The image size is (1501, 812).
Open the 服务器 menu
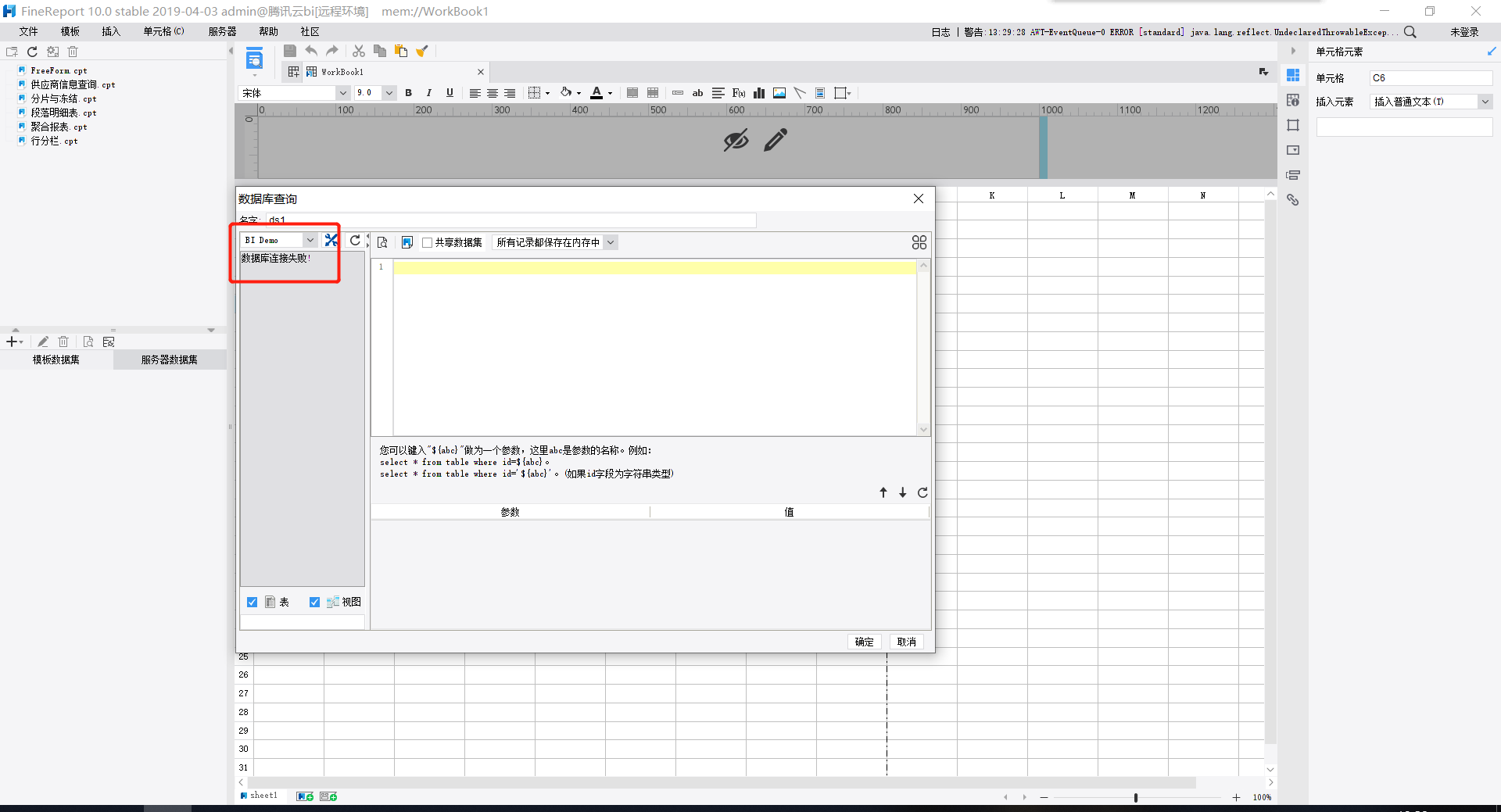coord(223,32)
